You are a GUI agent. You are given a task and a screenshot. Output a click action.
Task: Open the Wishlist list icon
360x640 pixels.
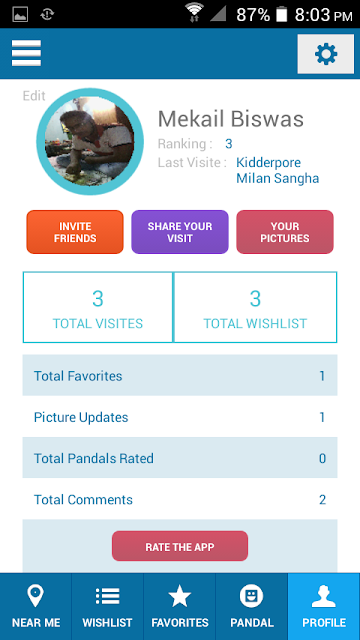tap(107, 596)
